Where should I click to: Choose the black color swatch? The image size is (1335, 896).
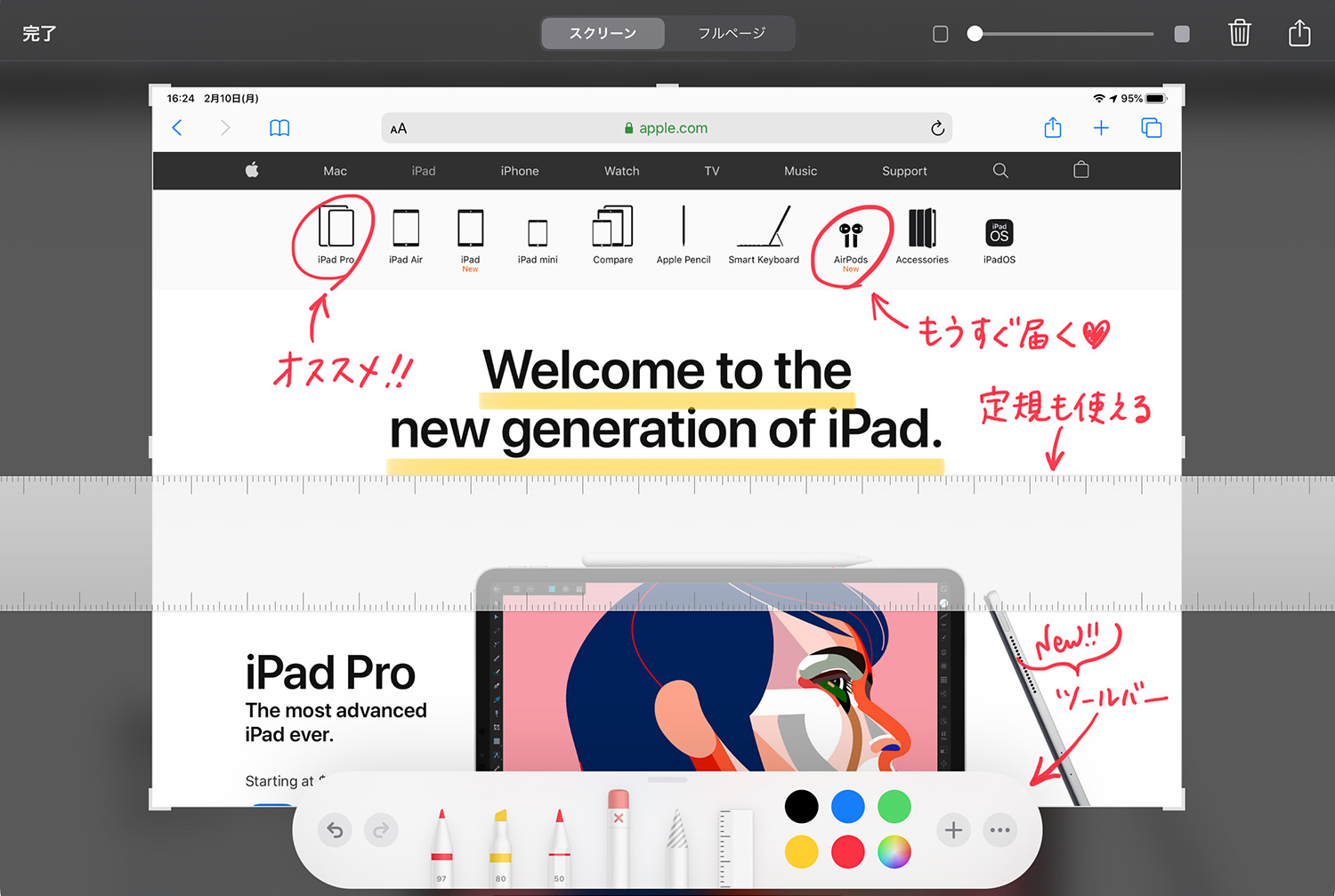(x=801, y=806)
